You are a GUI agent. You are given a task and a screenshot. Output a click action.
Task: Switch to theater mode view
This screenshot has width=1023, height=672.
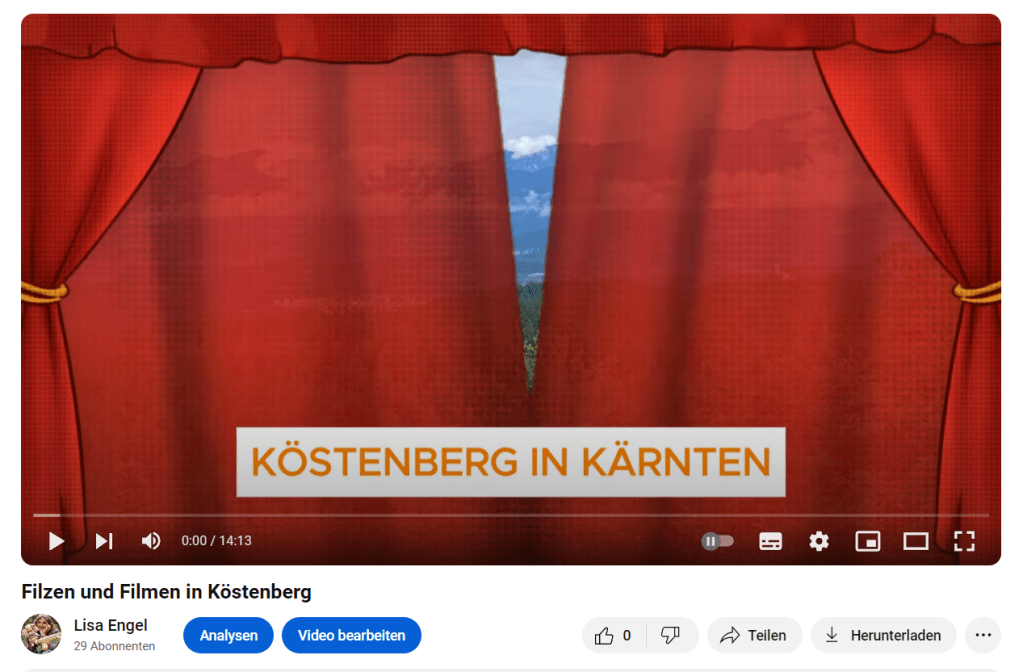(915, 541)
